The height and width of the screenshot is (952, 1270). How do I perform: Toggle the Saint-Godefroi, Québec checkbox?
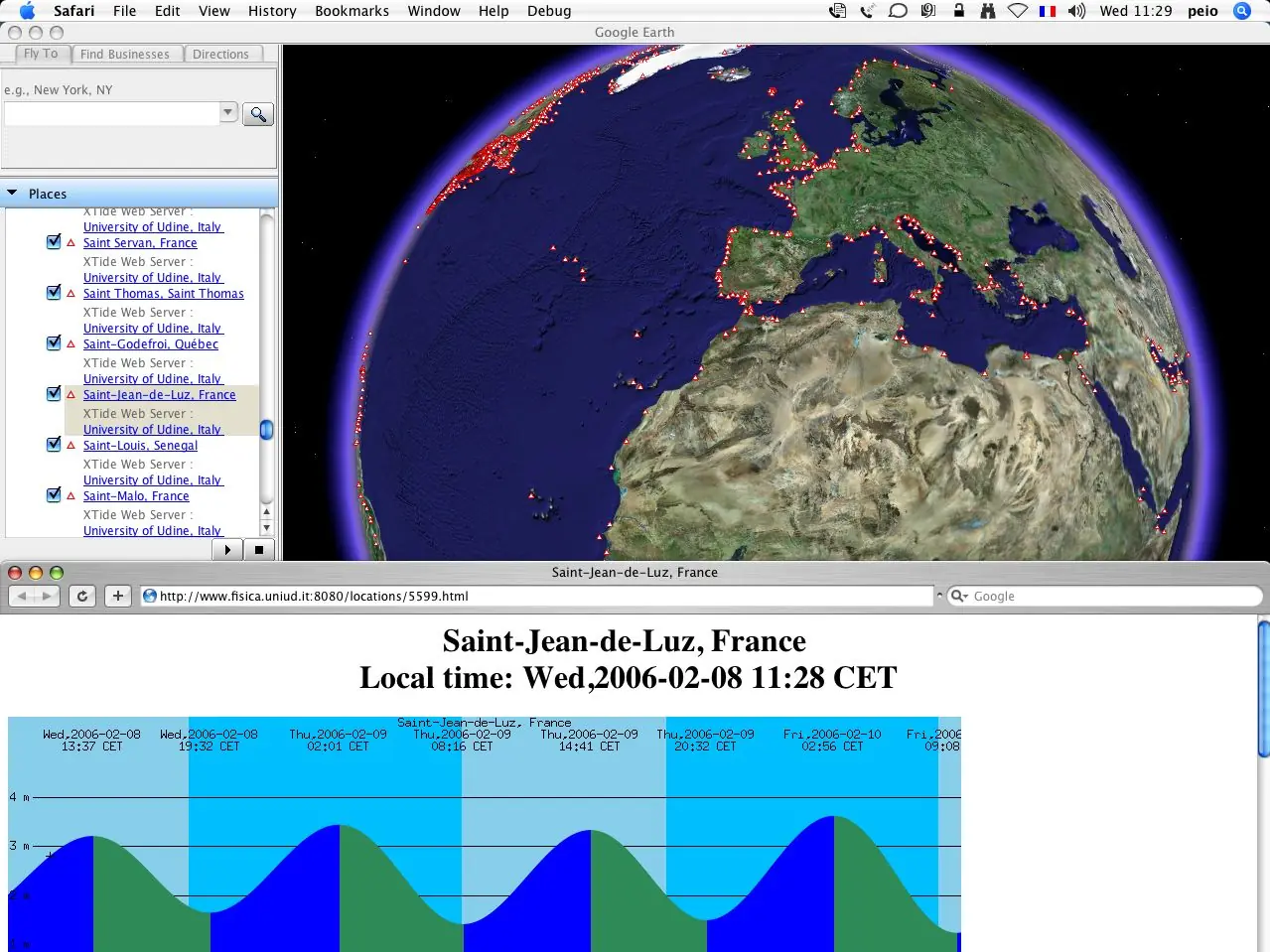54,342
